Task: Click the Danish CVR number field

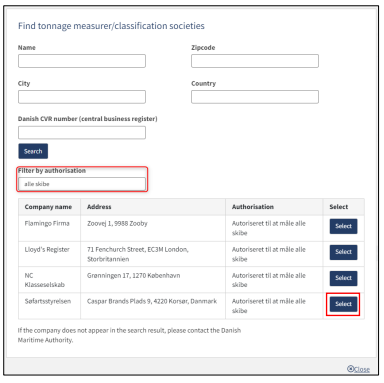Action: (82, 132)
